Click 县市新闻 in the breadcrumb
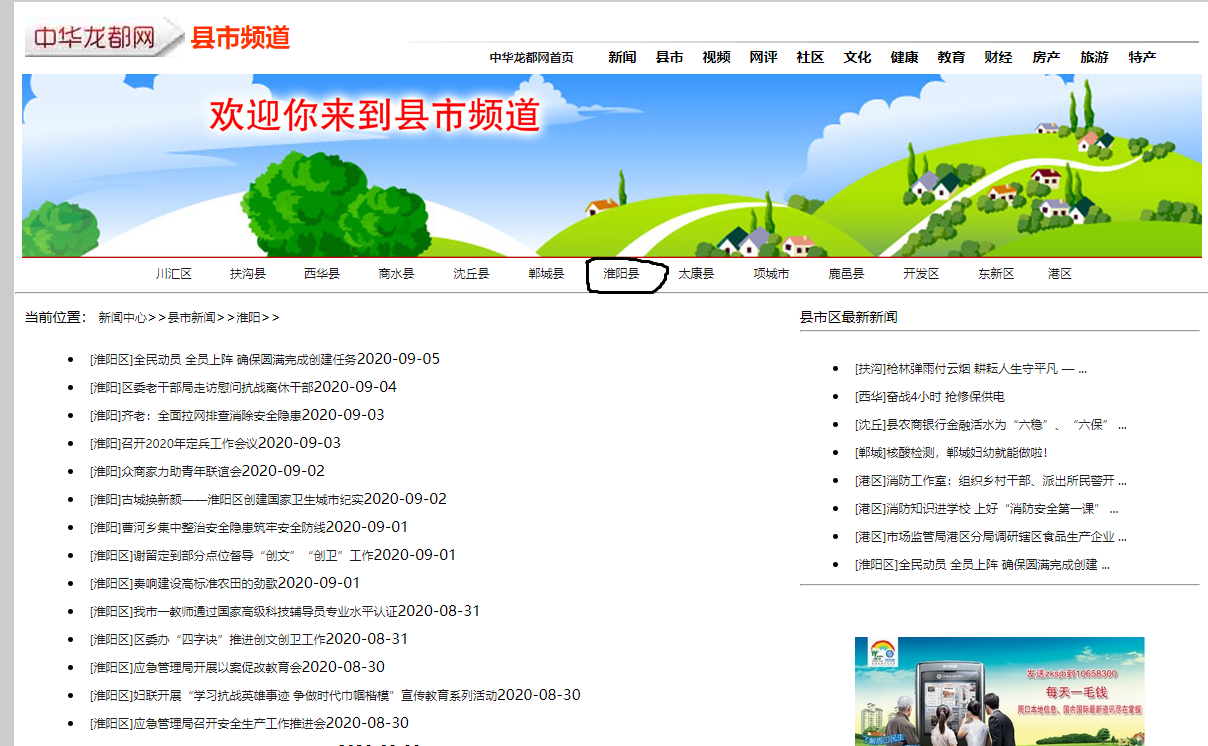This screenshot has height=746, width=1208. pos(191,318)
